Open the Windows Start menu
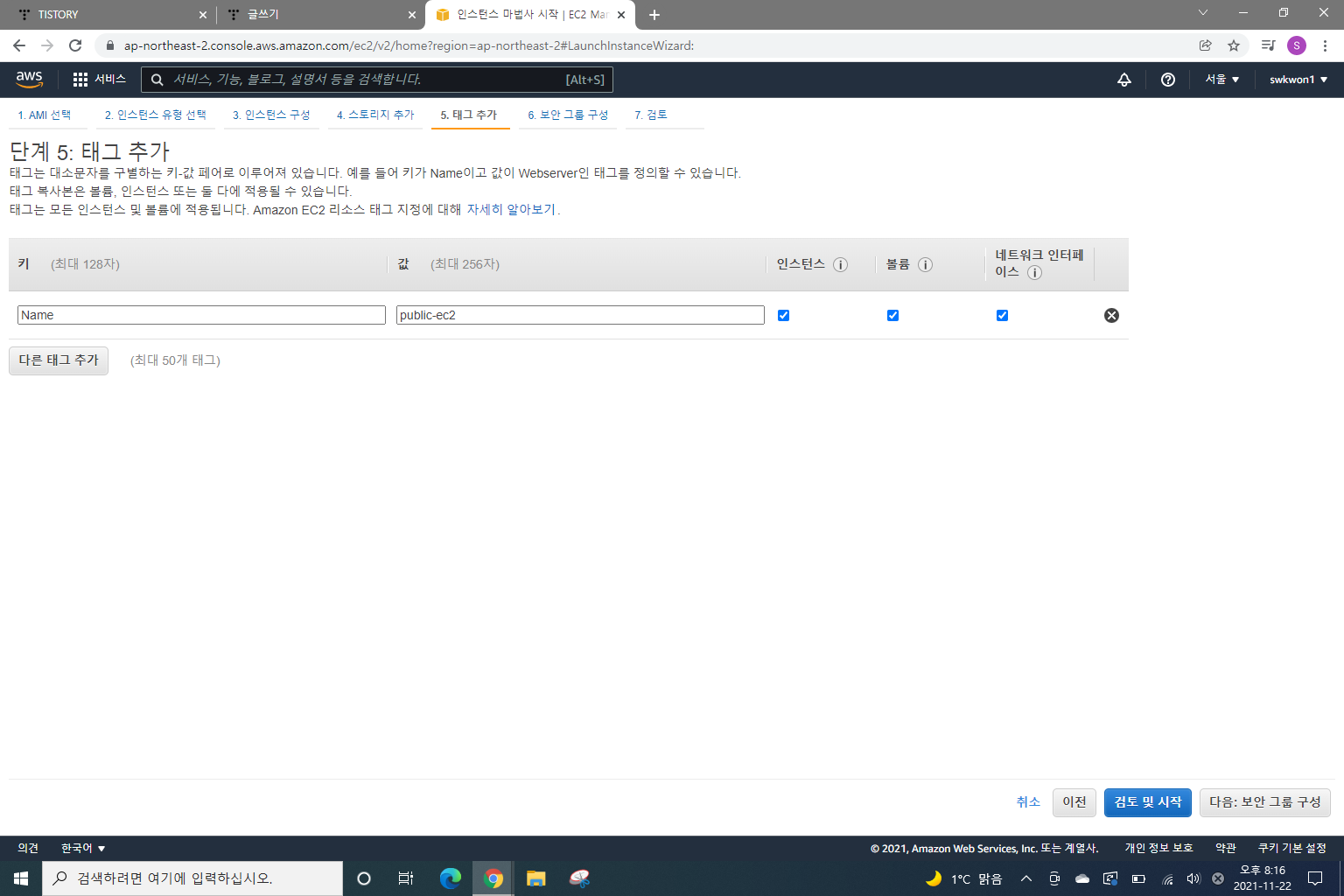Screen dimensions: 1344x896 [x=21, y=878]
